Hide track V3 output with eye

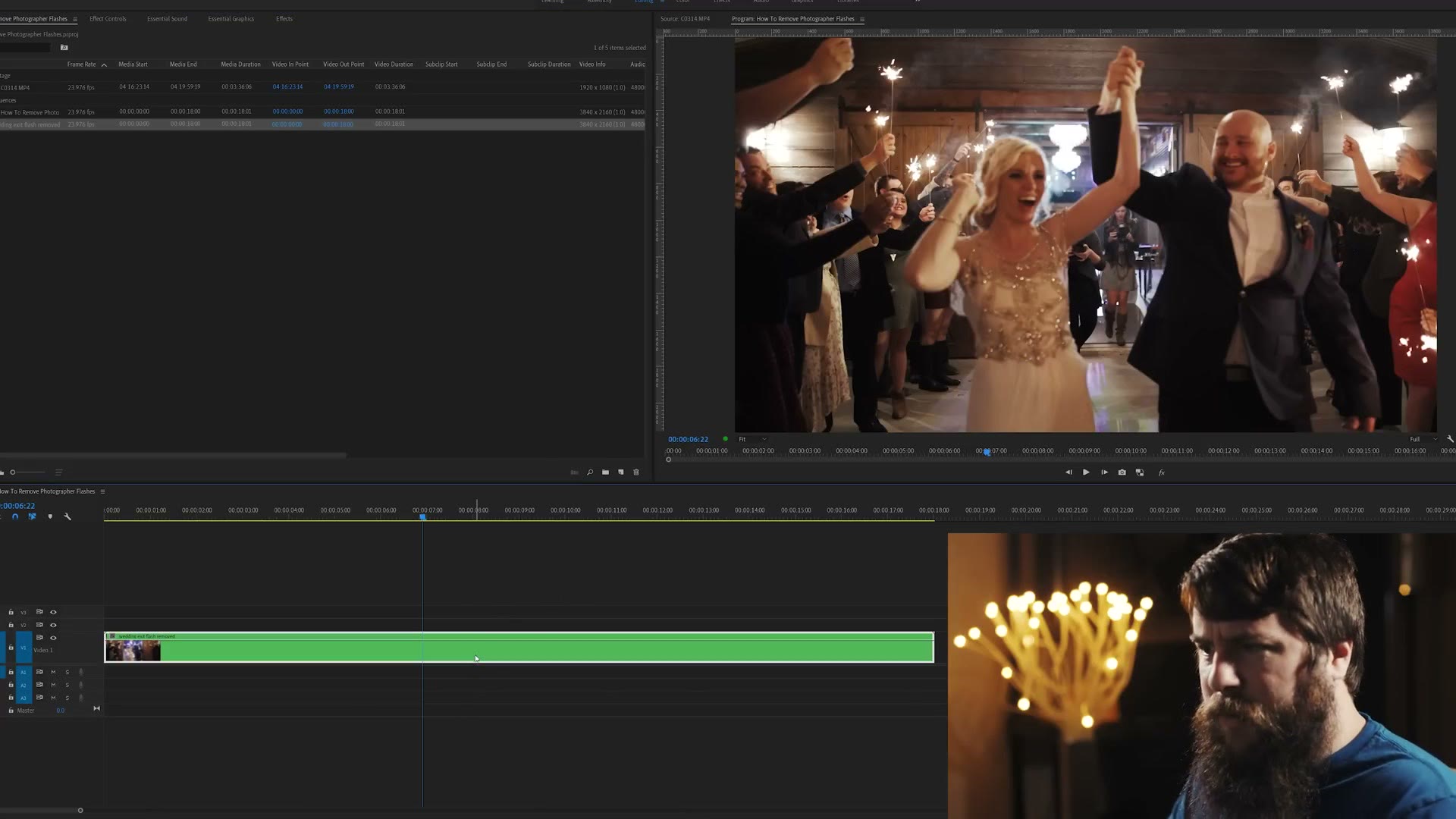53,612
